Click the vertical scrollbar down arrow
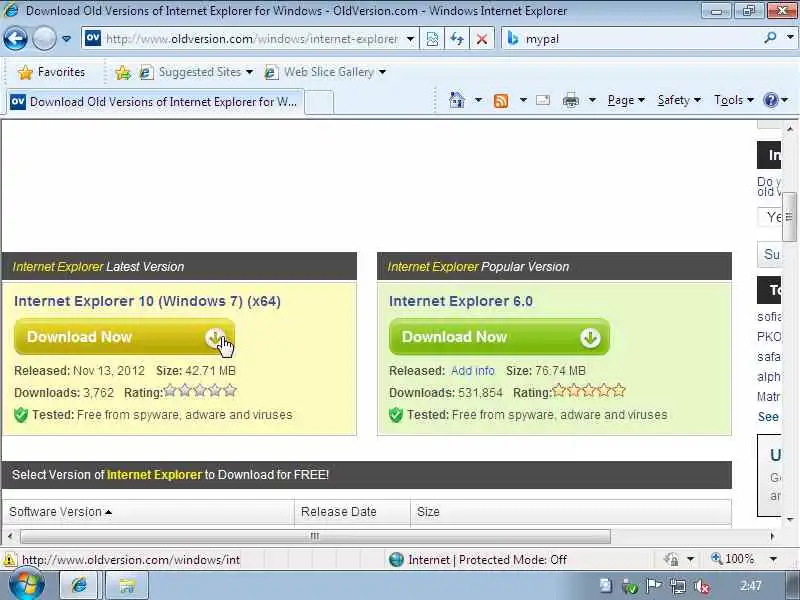 click(x=790, y=519)
